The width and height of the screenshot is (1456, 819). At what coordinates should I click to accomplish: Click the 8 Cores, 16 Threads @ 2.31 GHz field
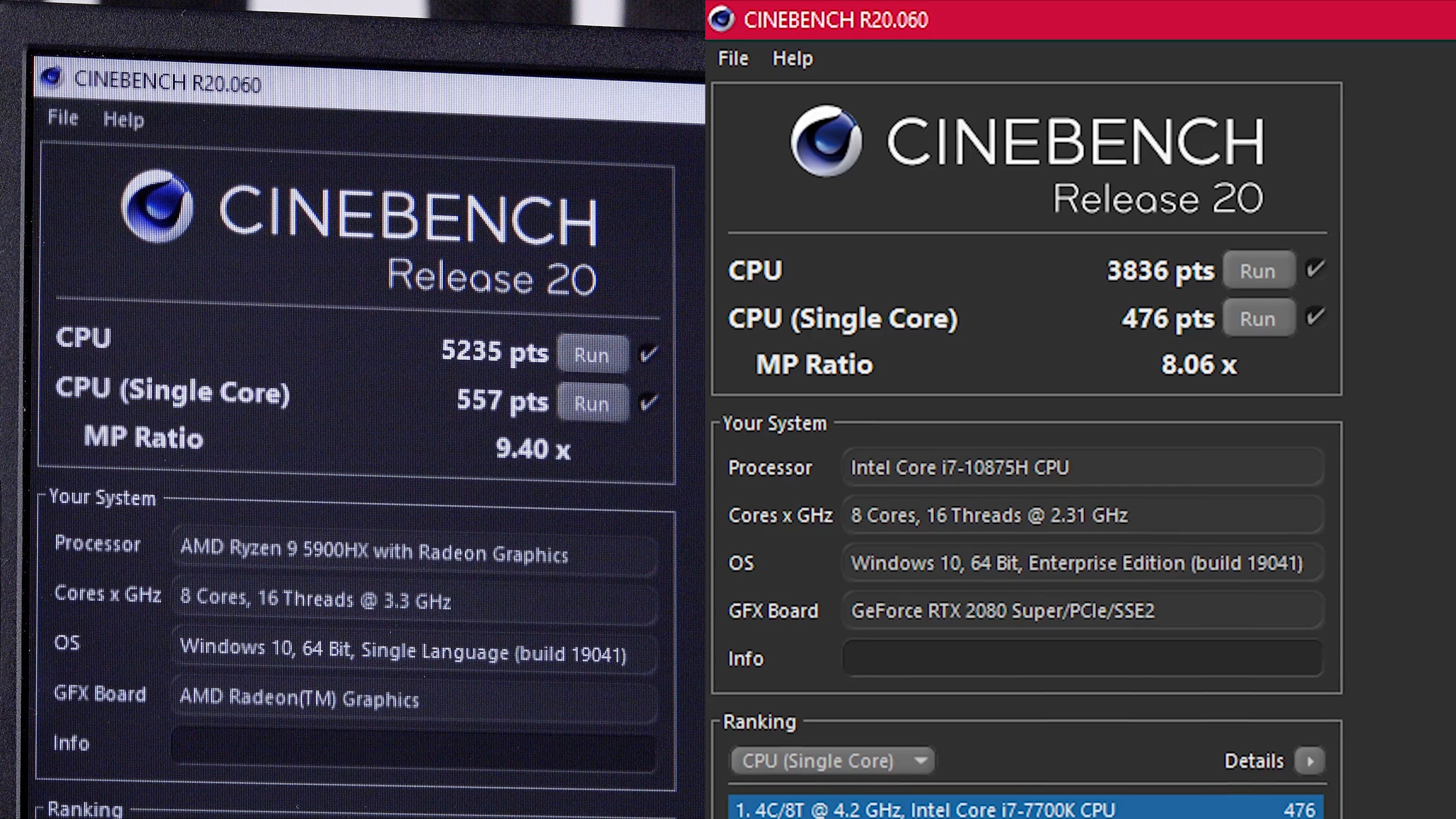pos(1083,515)
